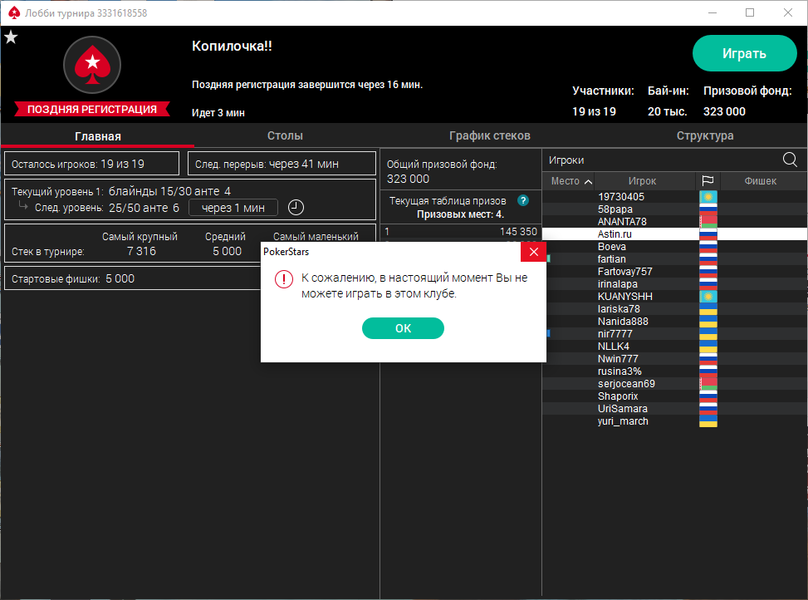808x600 pixels.
Task: Click the PokerStars icon in title bar
Action: tap(12, 13)
